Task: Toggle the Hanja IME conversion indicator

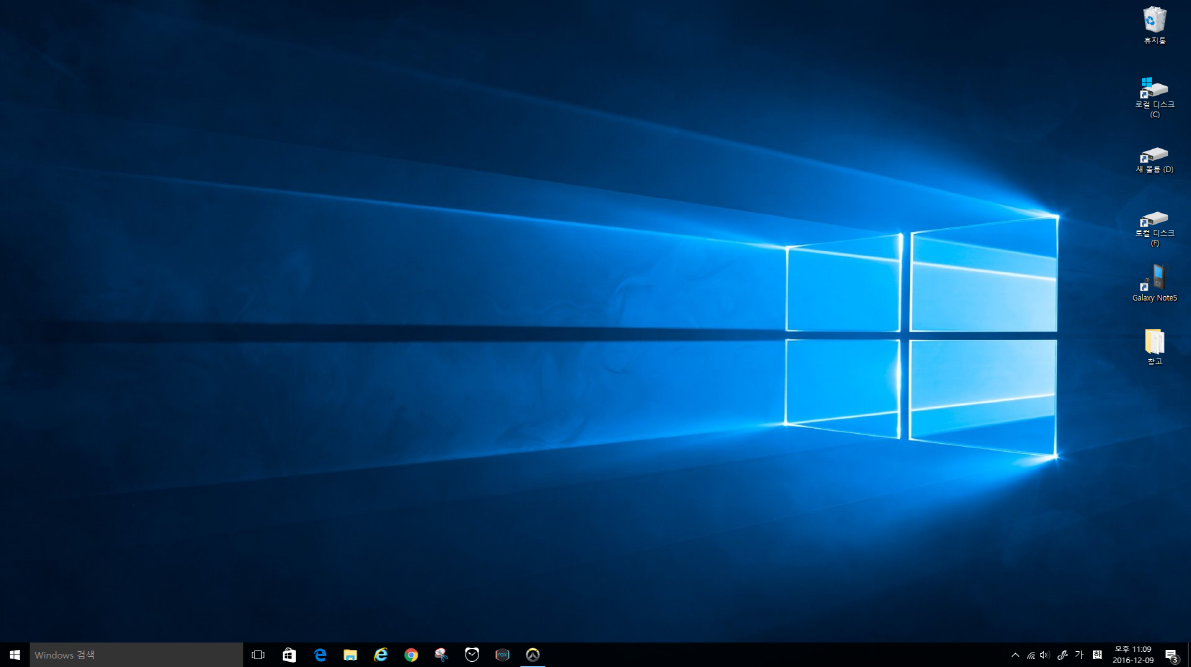Action: [1098, 655]
